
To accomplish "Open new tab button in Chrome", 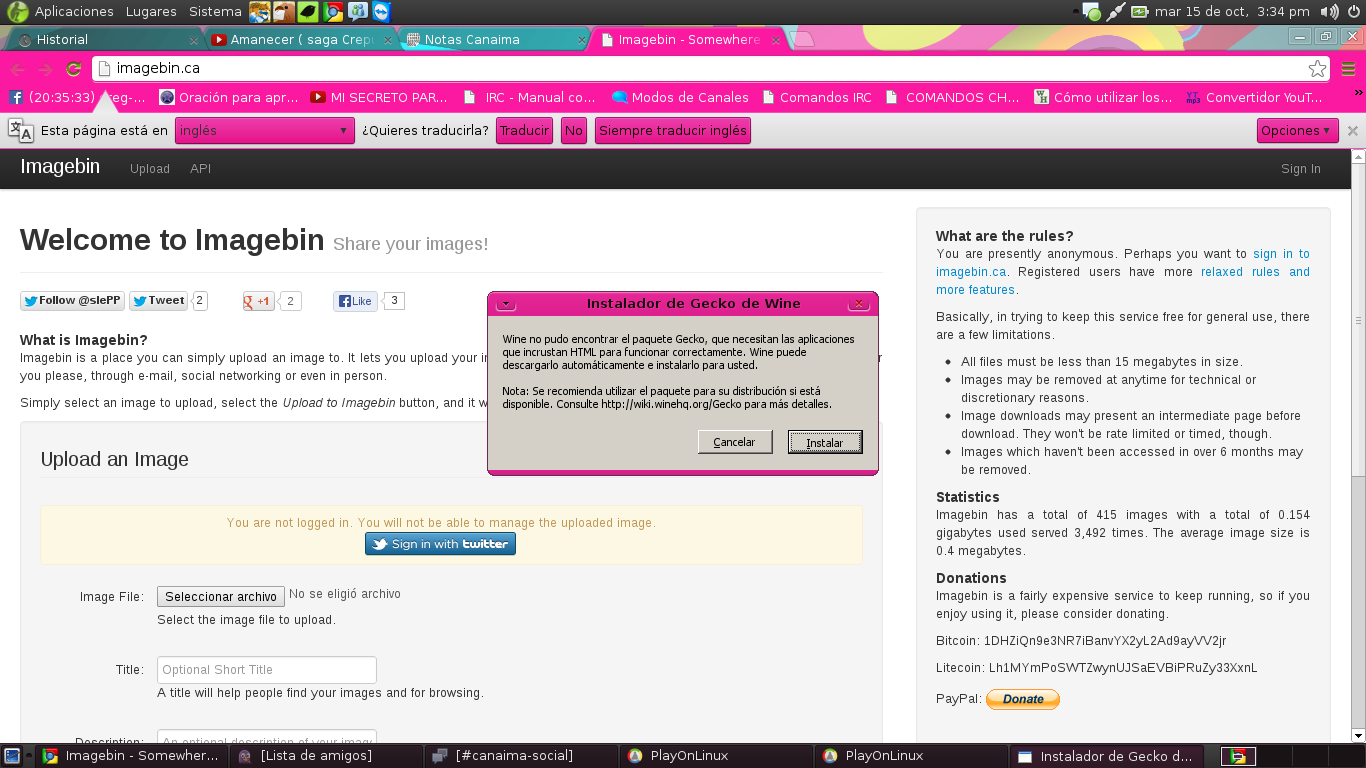I will pos(803,40).
